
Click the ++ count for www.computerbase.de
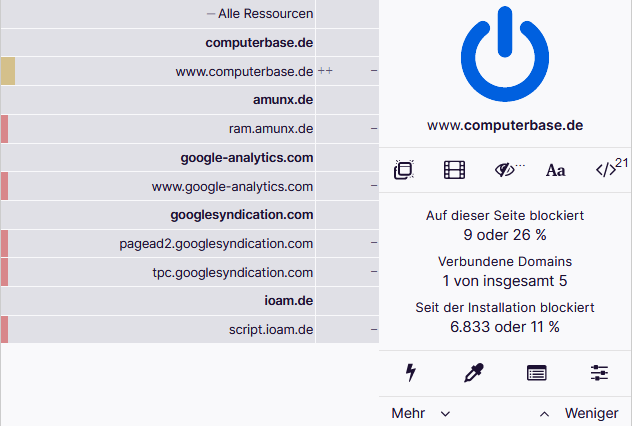pyautogui.click(x=325, y=71)
